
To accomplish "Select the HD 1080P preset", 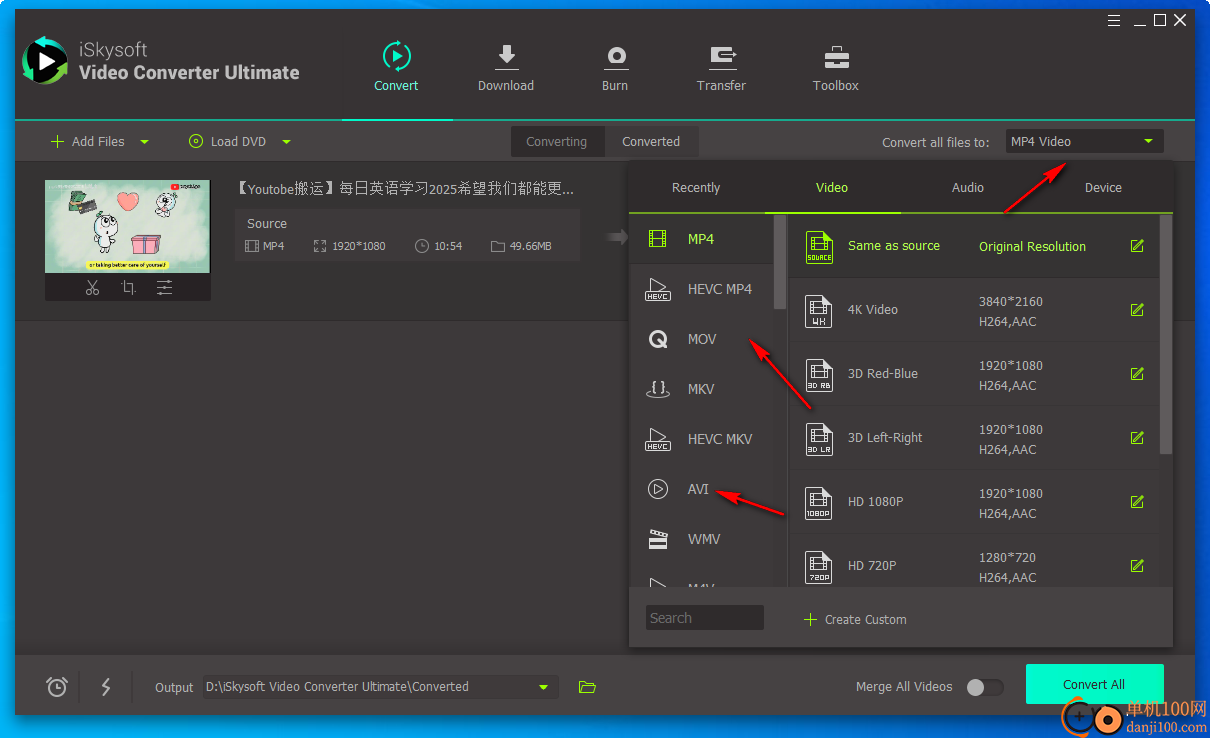I will (x=974, y=502).
